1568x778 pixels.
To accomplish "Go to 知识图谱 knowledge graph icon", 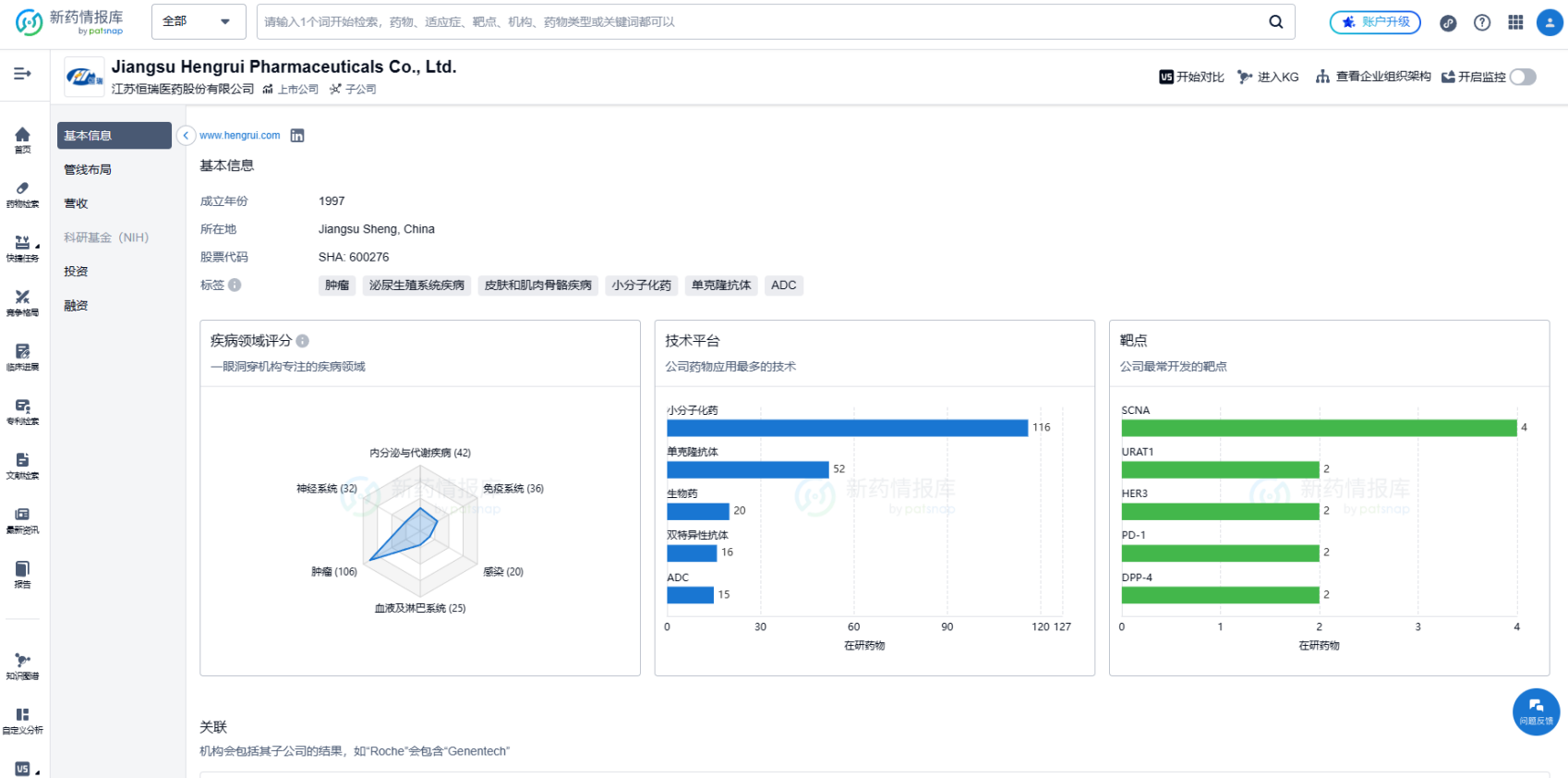I will [22, 665].
